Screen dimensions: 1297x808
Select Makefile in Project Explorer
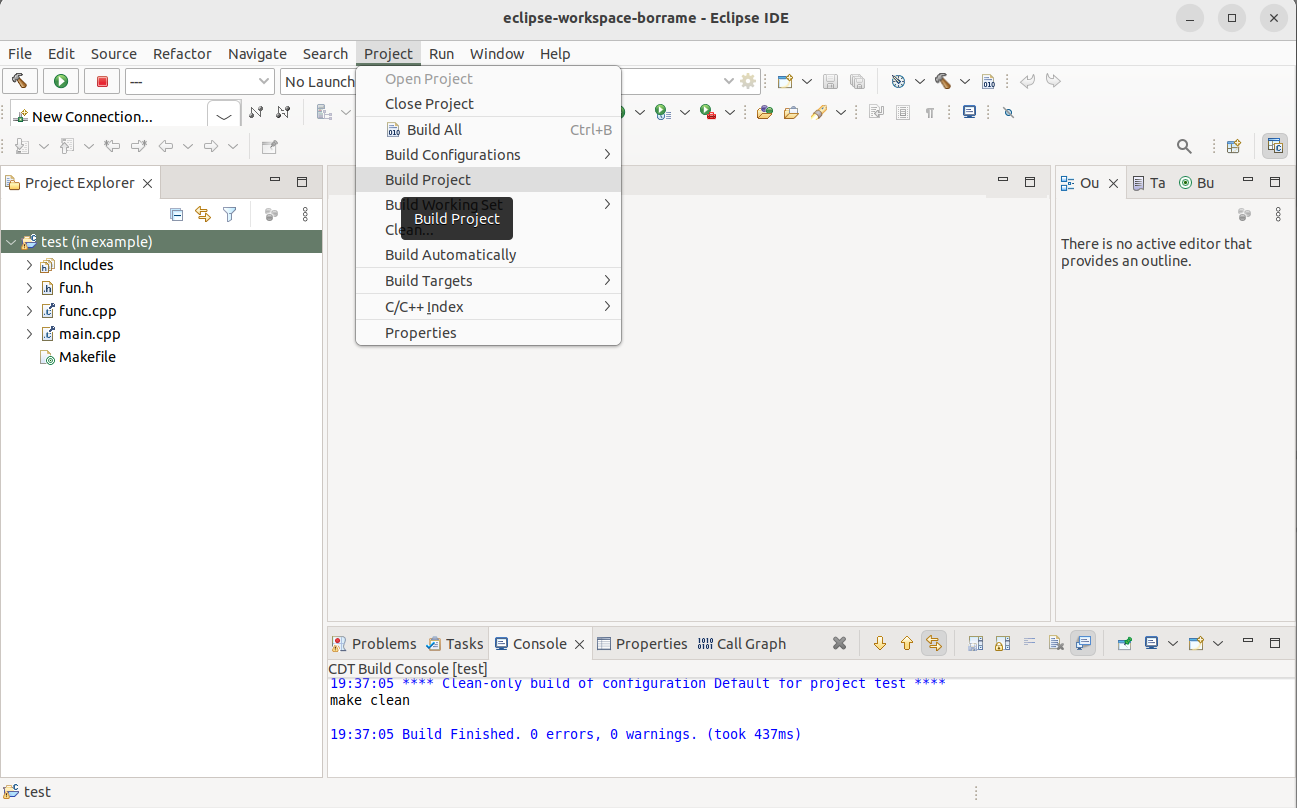87,357
